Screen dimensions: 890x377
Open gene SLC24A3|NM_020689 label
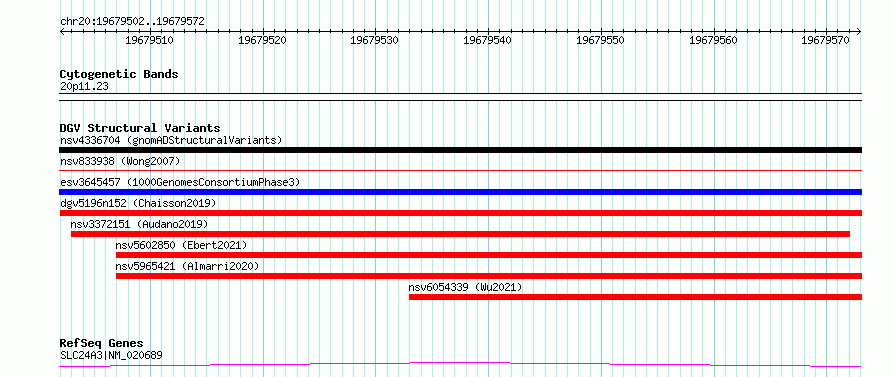tap(111, 355)
